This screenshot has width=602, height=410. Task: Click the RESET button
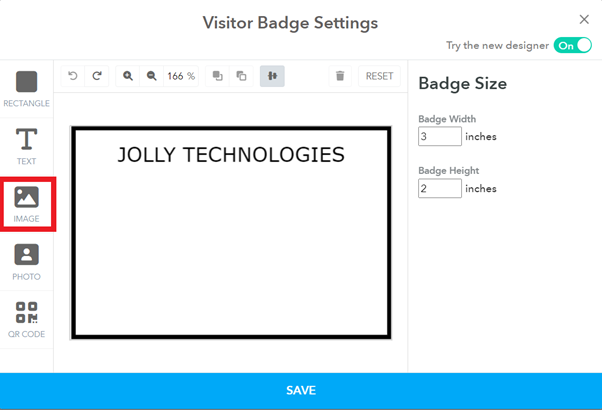coord(379,76)
